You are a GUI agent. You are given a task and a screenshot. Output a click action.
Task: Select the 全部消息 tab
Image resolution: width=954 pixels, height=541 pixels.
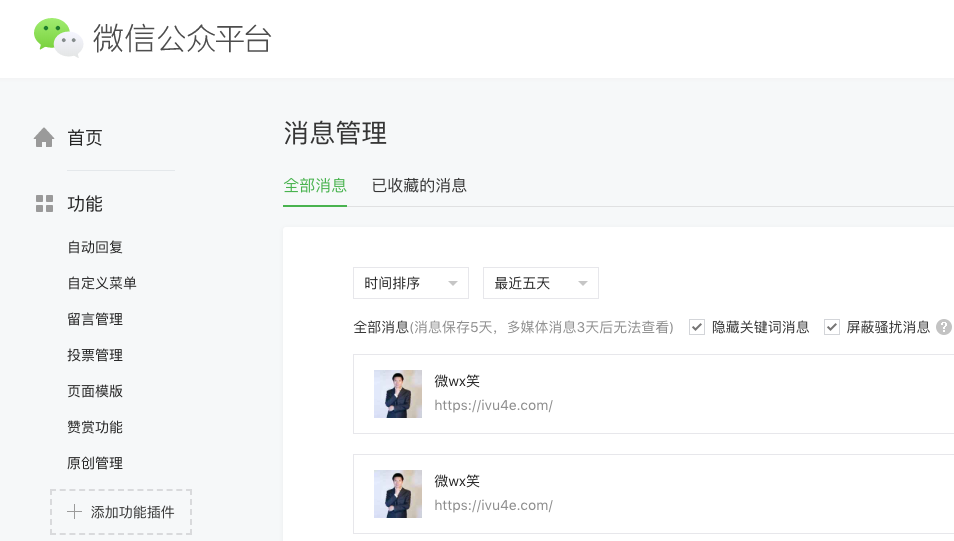pos(315,185)
